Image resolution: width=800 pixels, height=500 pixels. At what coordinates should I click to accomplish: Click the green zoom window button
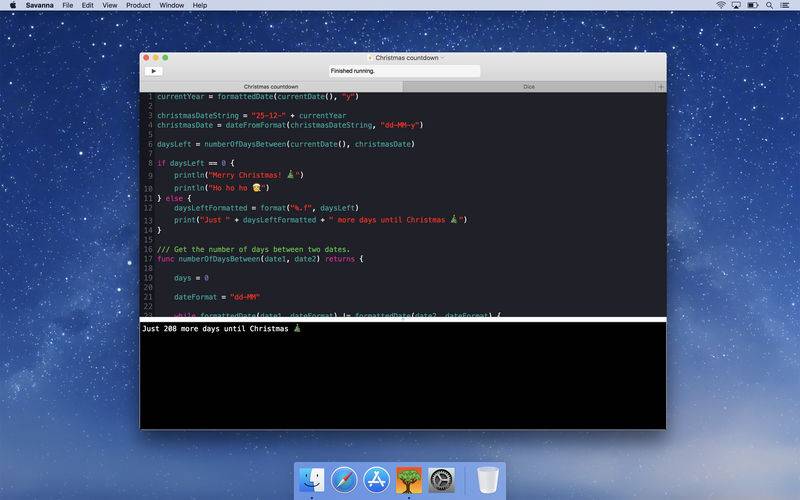165,58
